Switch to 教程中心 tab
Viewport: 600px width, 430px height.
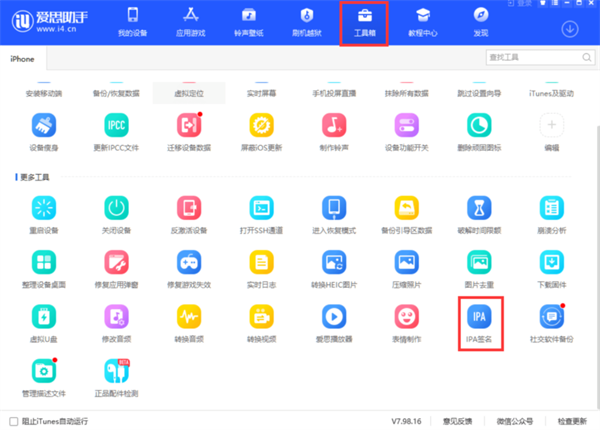tap(423, 23)
